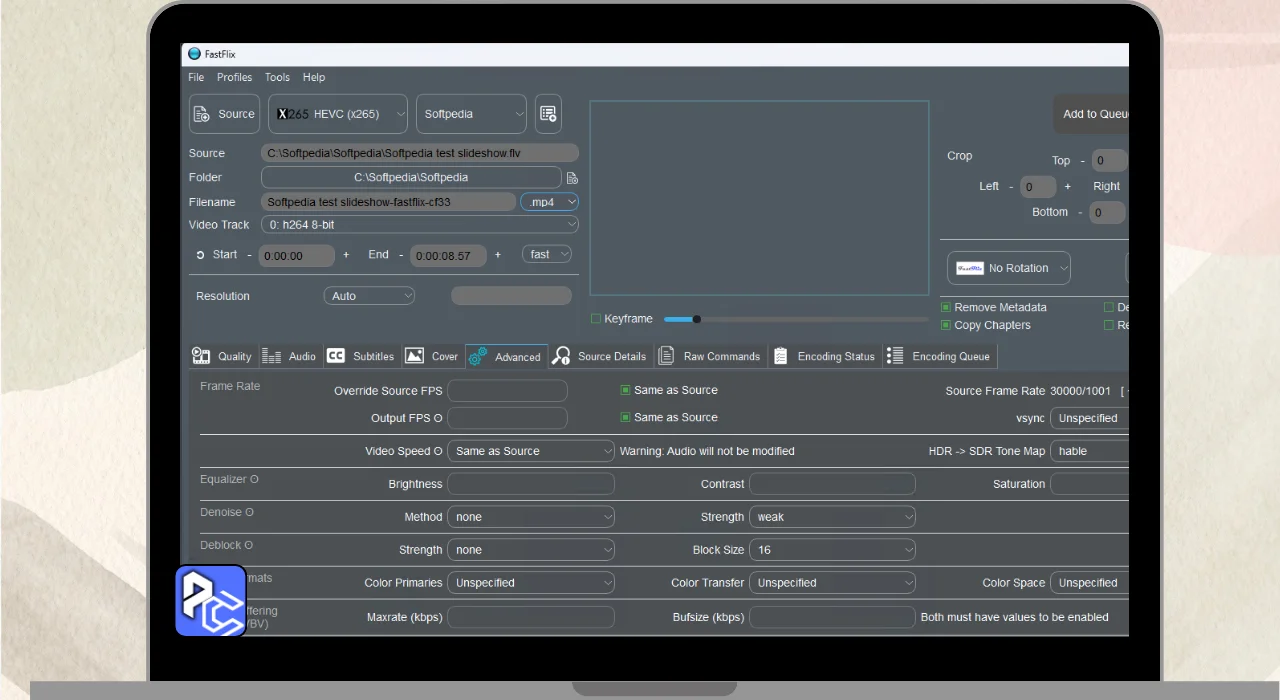Click the reset Start time icon

(200, 255)
